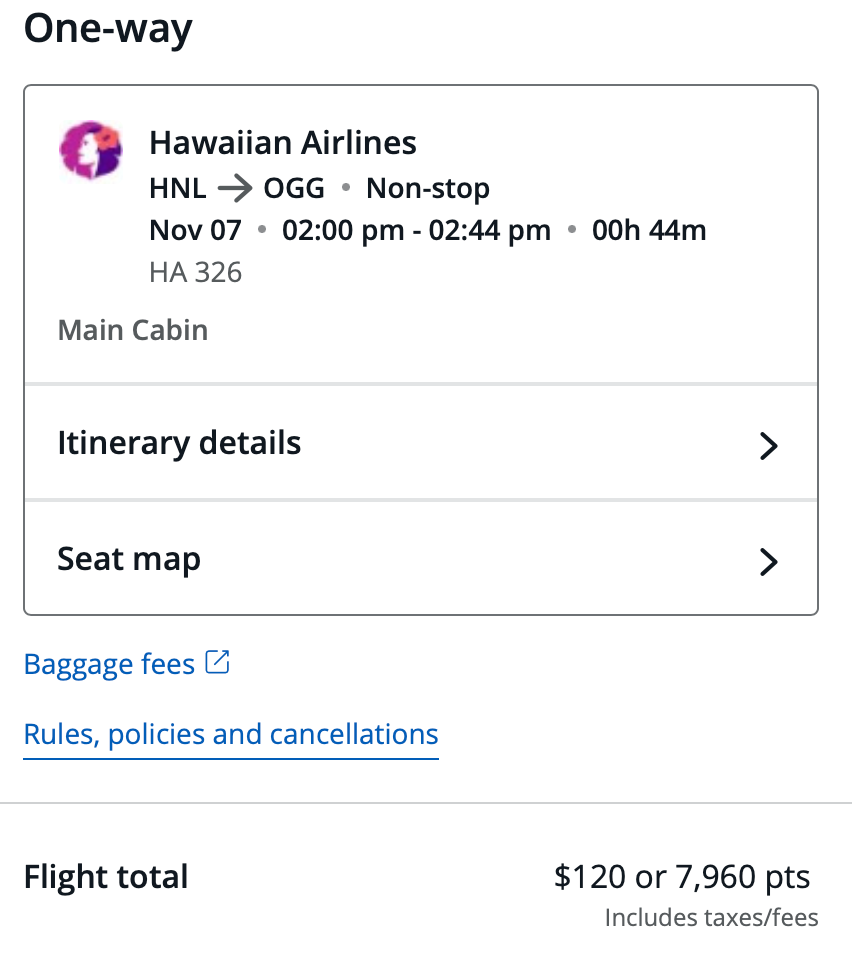Select the Non-stop label
Viewport: 852px width, 954px height.
click(428, 188)
